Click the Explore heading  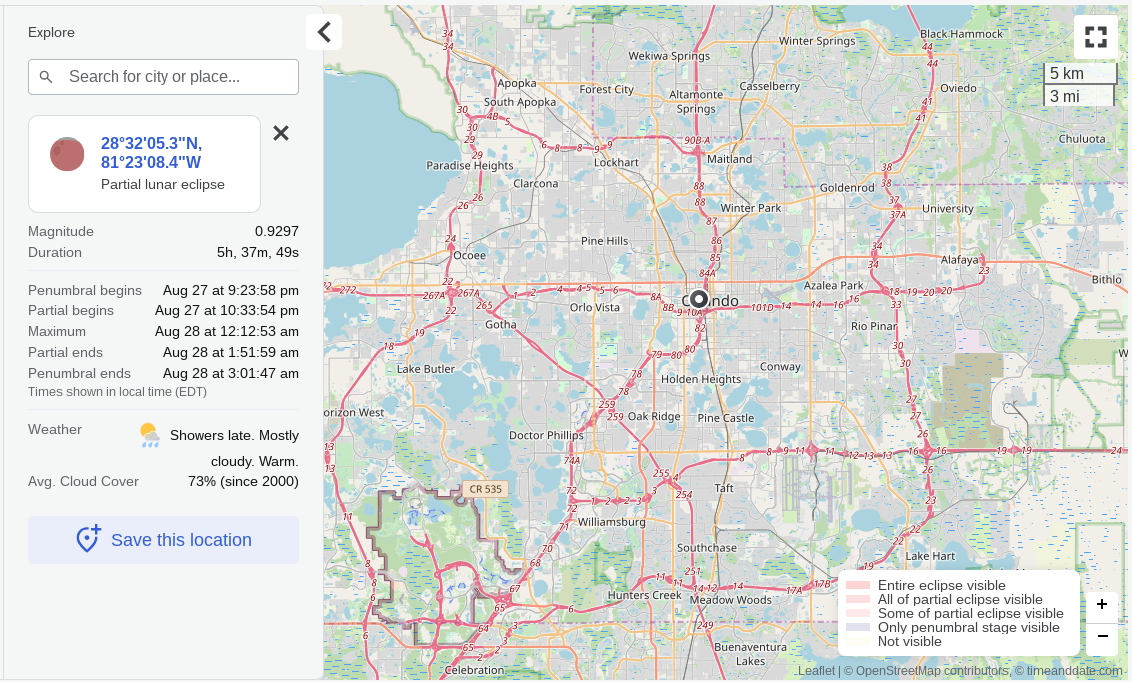click(x=51, y=32)
